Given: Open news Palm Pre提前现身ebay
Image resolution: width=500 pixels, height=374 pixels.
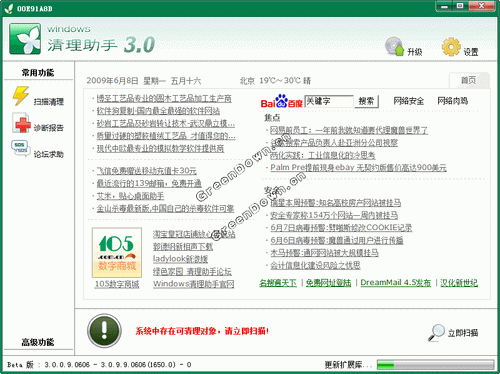Looking at the screenshot, I should 358,167.
